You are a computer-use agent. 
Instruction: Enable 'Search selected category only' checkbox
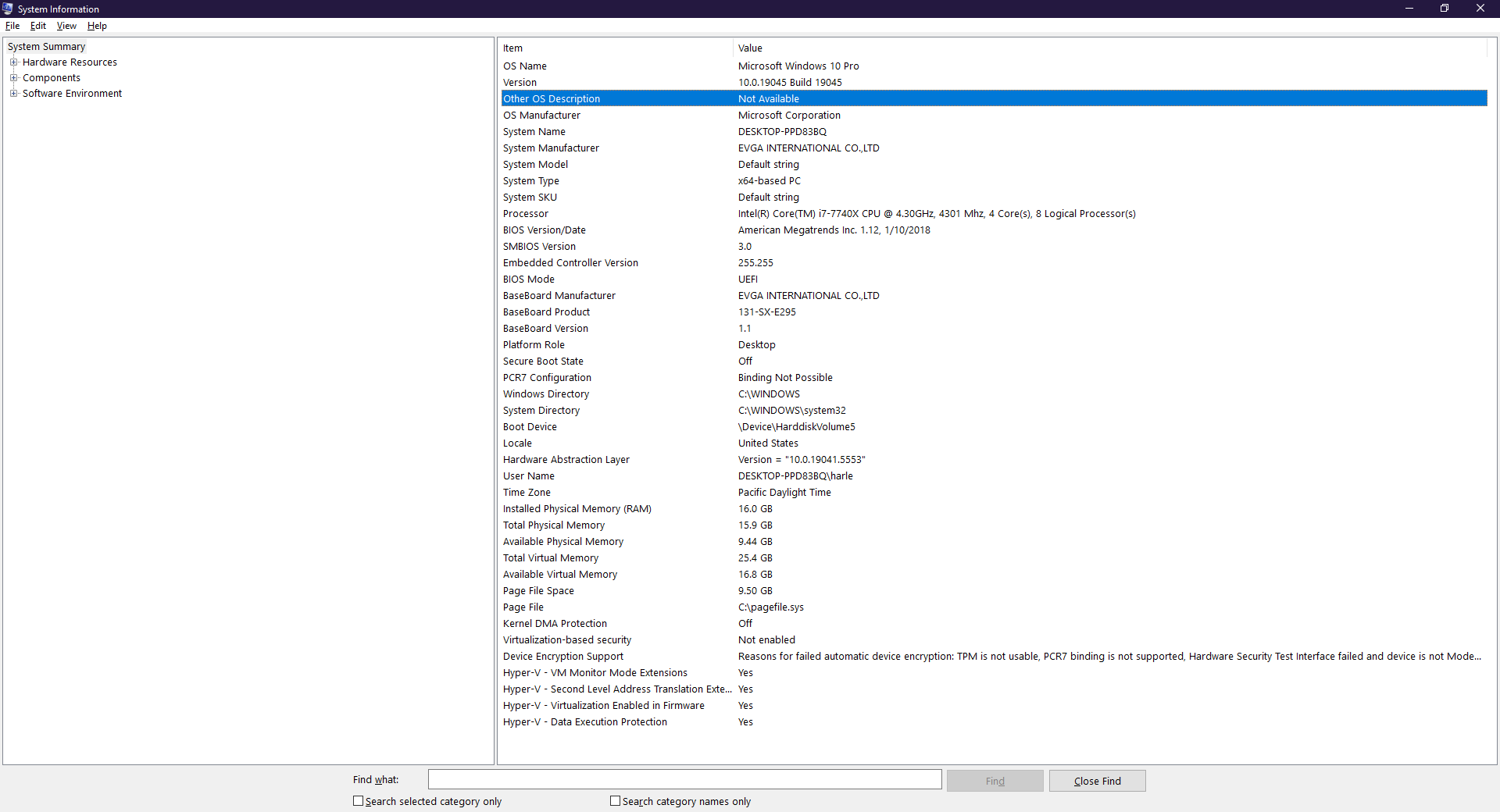(359, 801)
